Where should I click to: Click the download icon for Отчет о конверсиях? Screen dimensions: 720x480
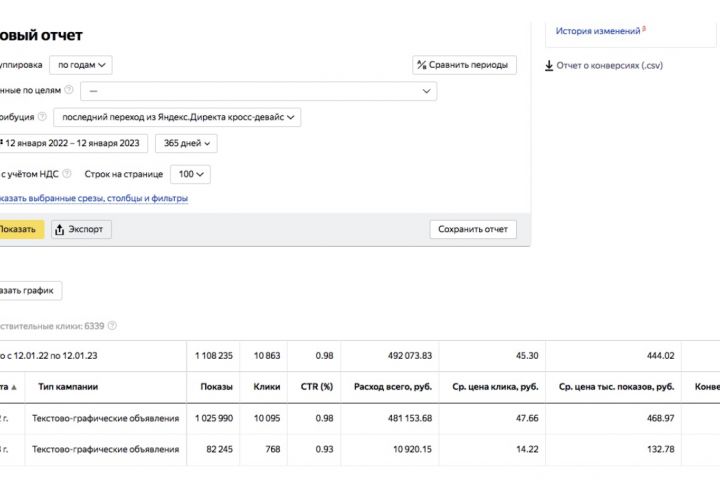pos(549,66)
